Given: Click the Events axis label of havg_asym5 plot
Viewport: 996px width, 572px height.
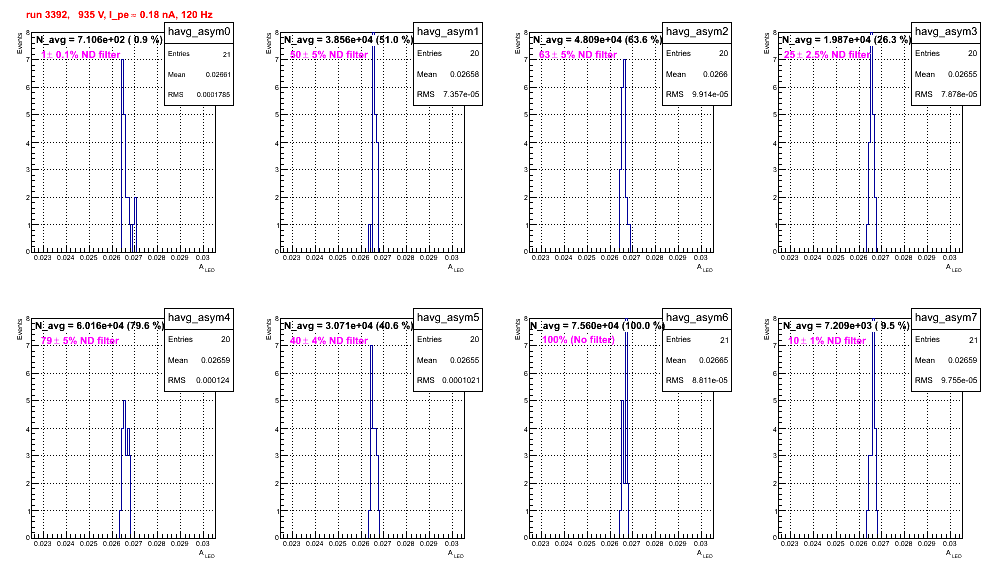Looking at the screenshot, I should click(x=268, y=329).
